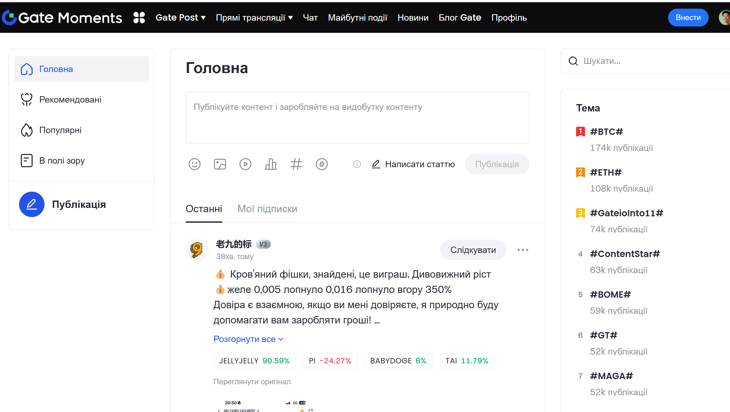The image size is (730, 412).
Task: Click the blue Внести button
Action: tap(688, 18)
